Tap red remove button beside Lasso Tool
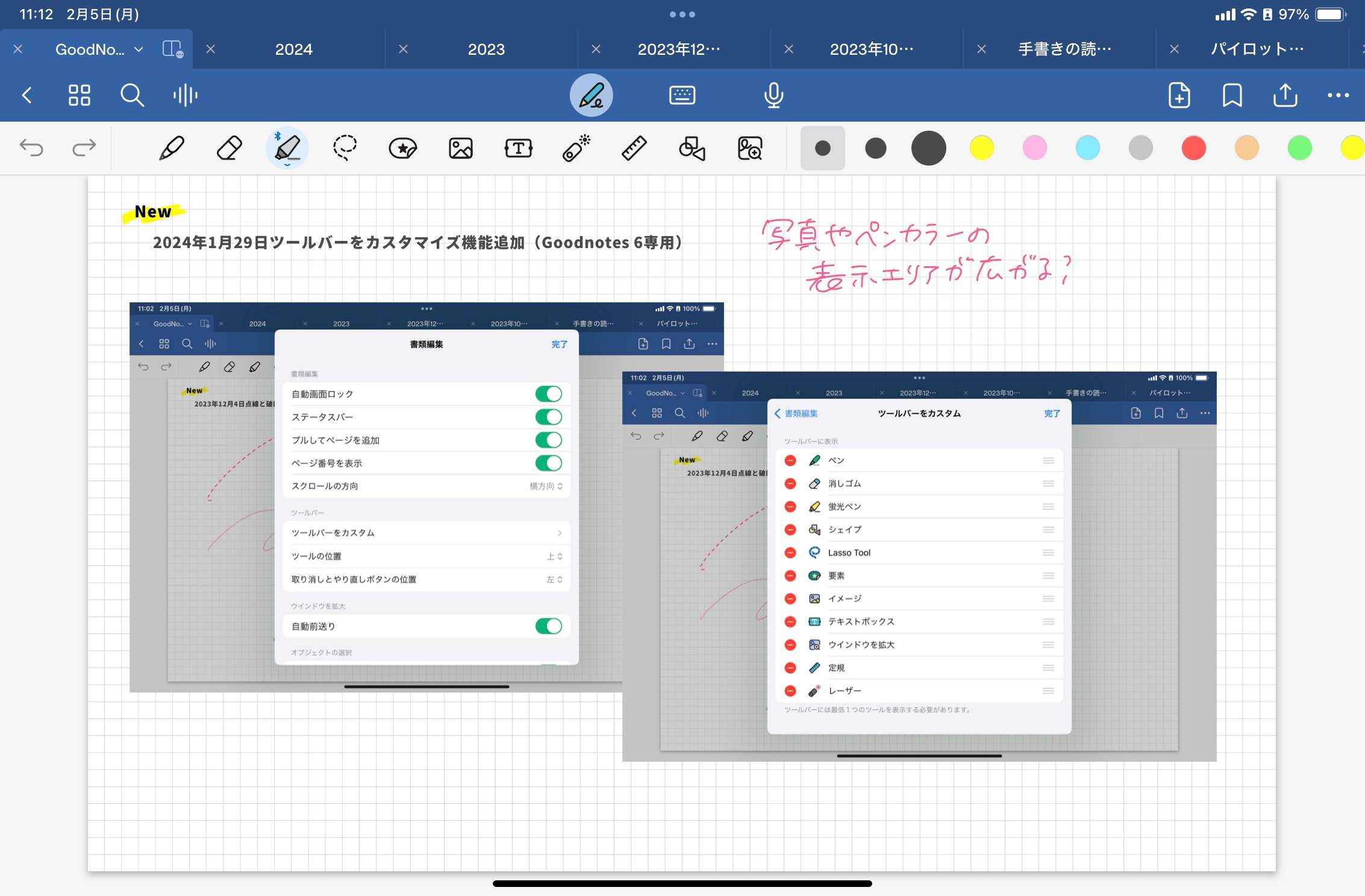 coord(790,553)
